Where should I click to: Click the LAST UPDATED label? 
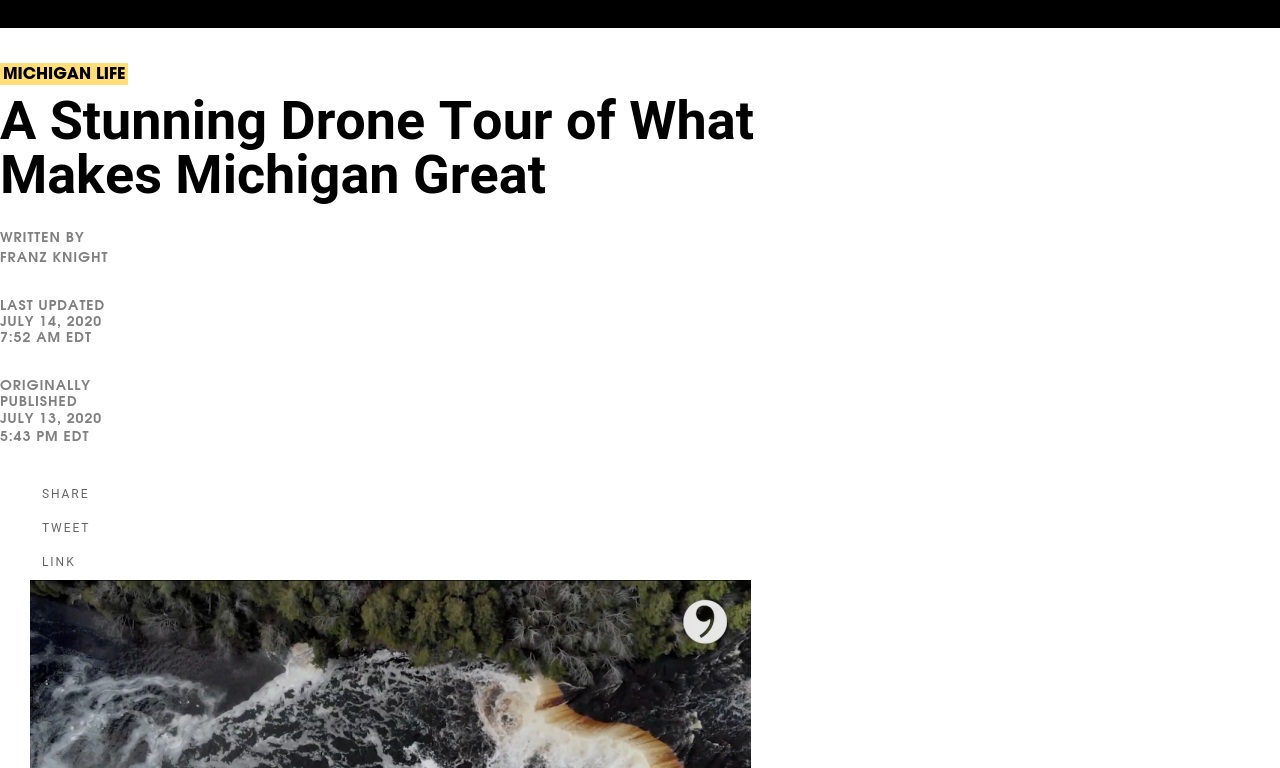(x=52, y=306)
